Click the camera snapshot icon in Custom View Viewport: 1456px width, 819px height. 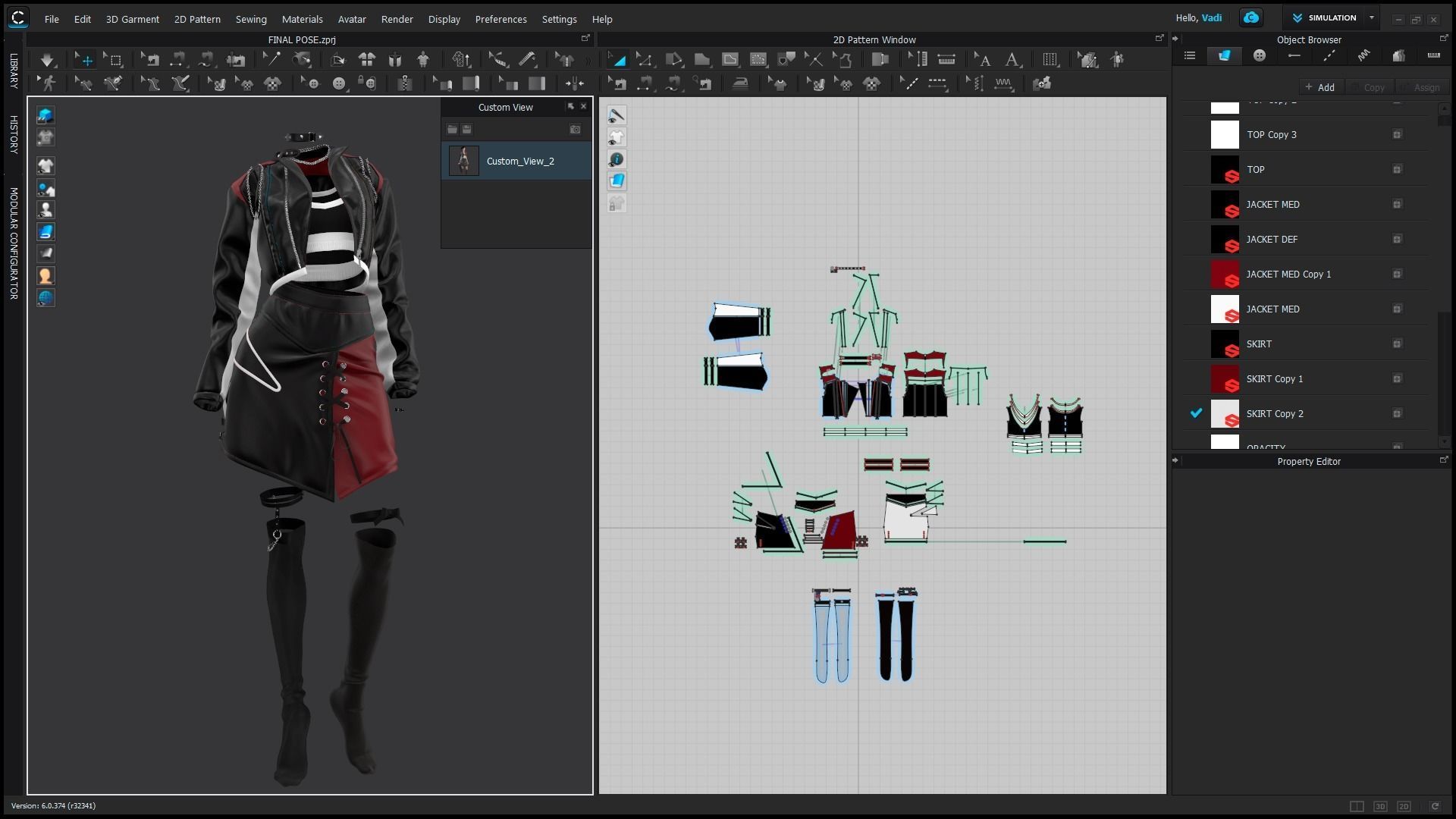(576, 130)
